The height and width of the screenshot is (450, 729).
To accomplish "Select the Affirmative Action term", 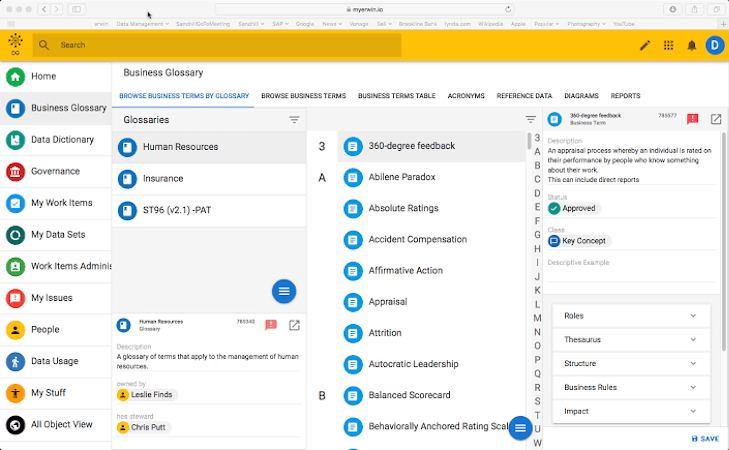I will pos(431,271).
